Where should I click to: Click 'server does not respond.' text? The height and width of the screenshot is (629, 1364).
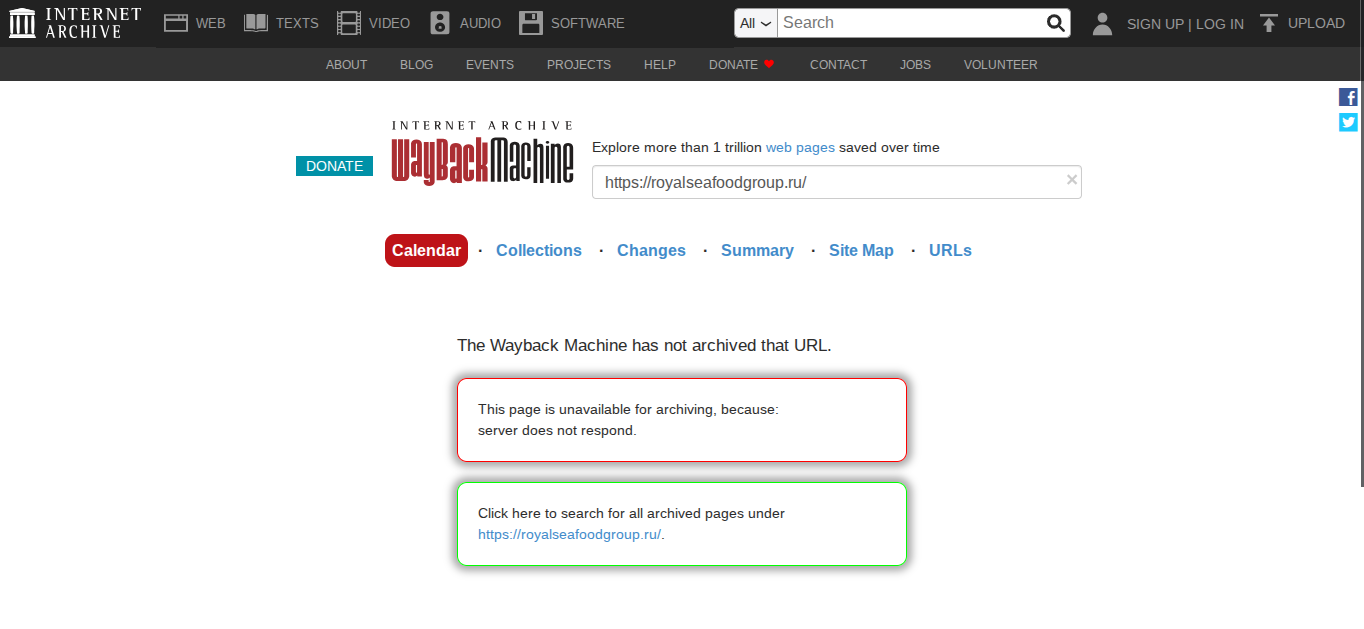click(x=557, y=430)
